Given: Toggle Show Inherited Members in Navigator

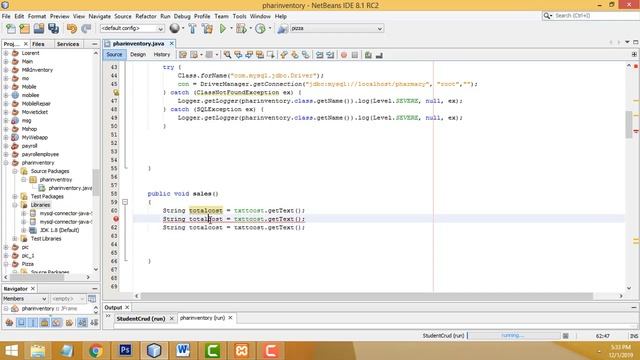Looking at the screenshot, I should click(9, 323).
